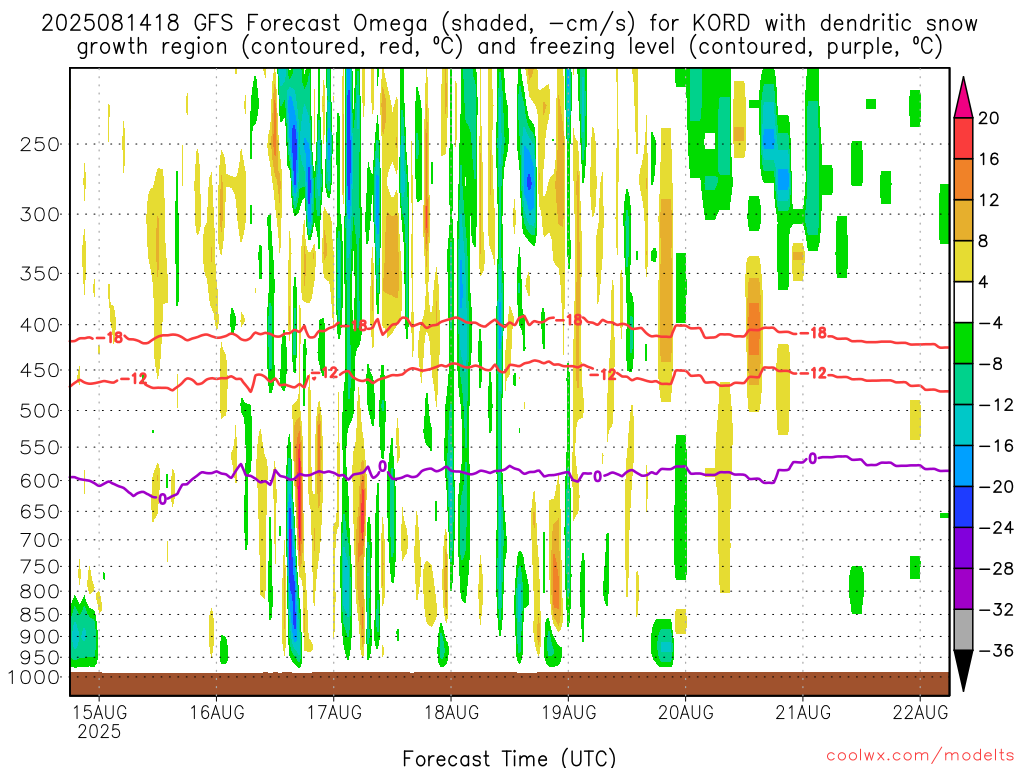
Task: Click the colorbar label -24
Action: pyautogui.click(x=995, y=527)
